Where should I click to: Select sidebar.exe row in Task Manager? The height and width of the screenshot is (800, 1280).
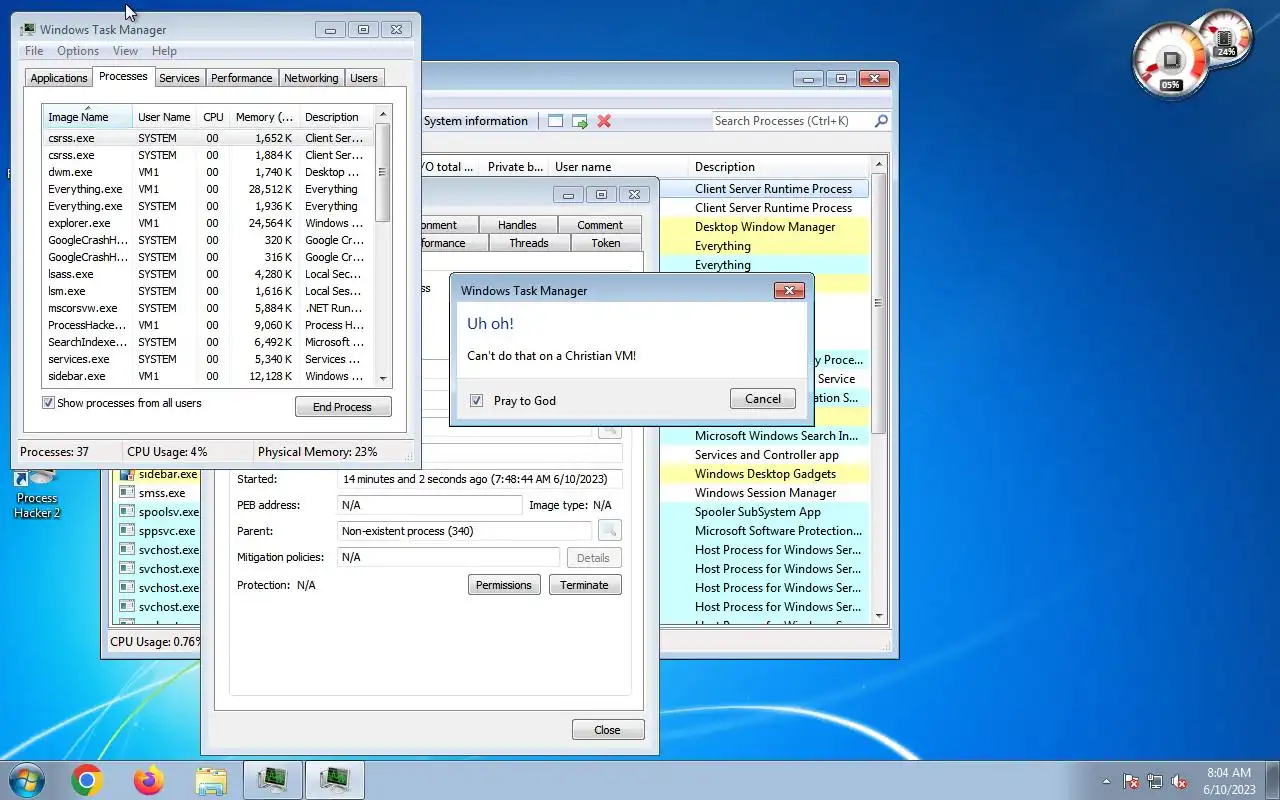208,376
